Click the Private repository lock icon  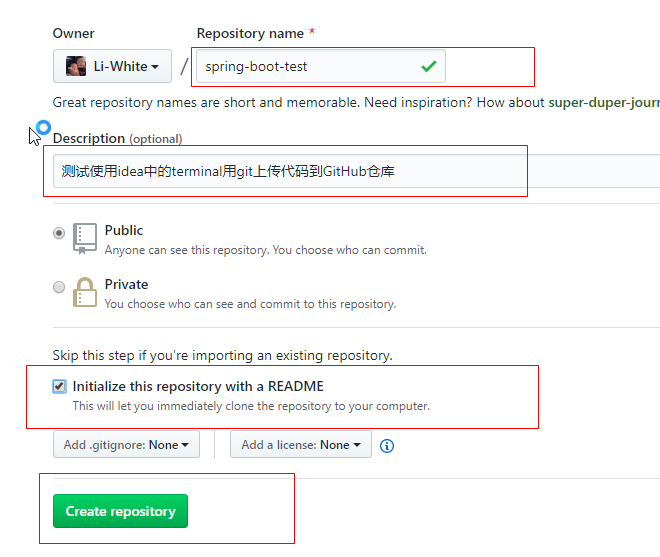point(84,292)
